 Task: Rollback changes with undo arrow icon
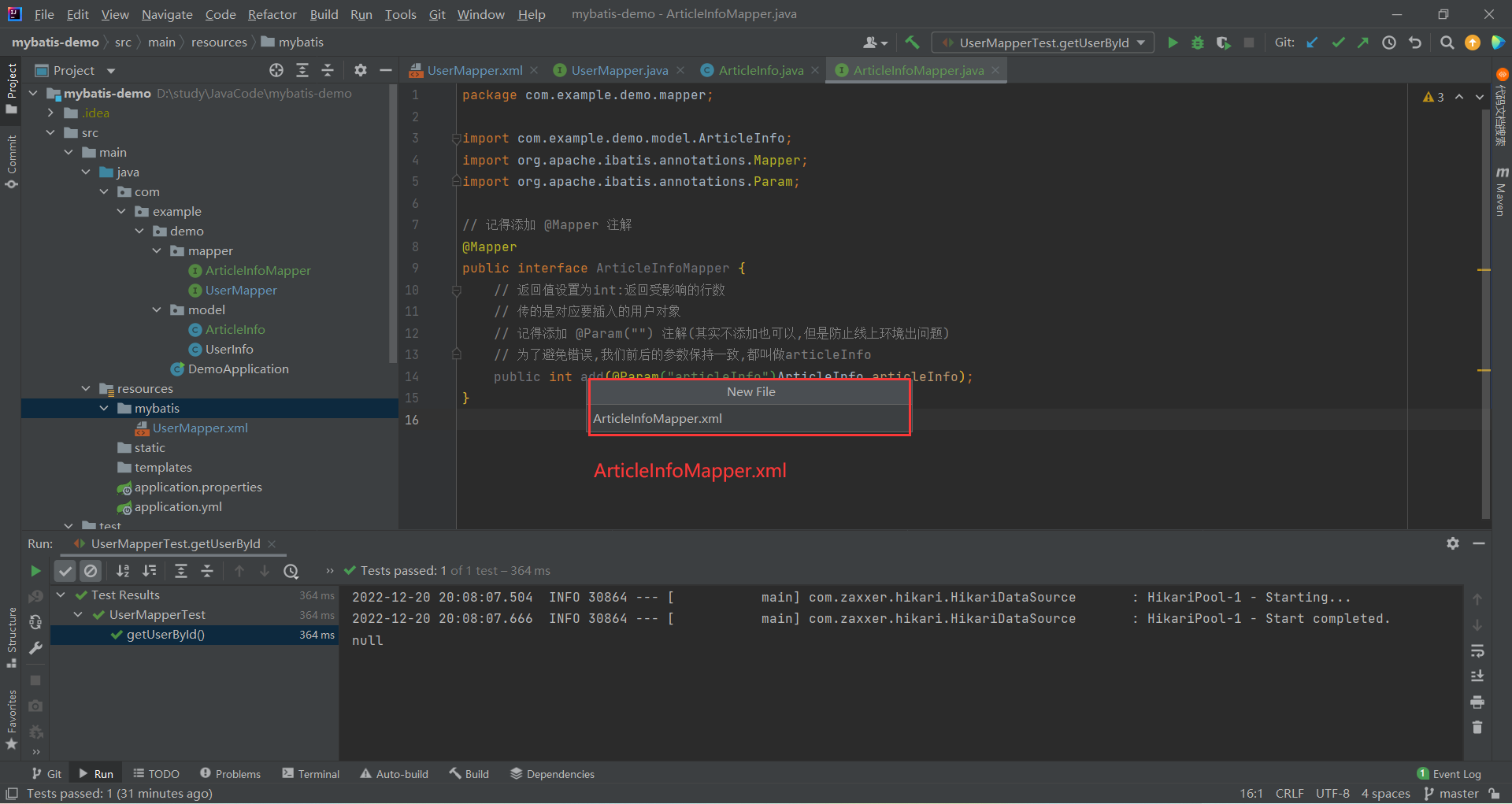1415,43
